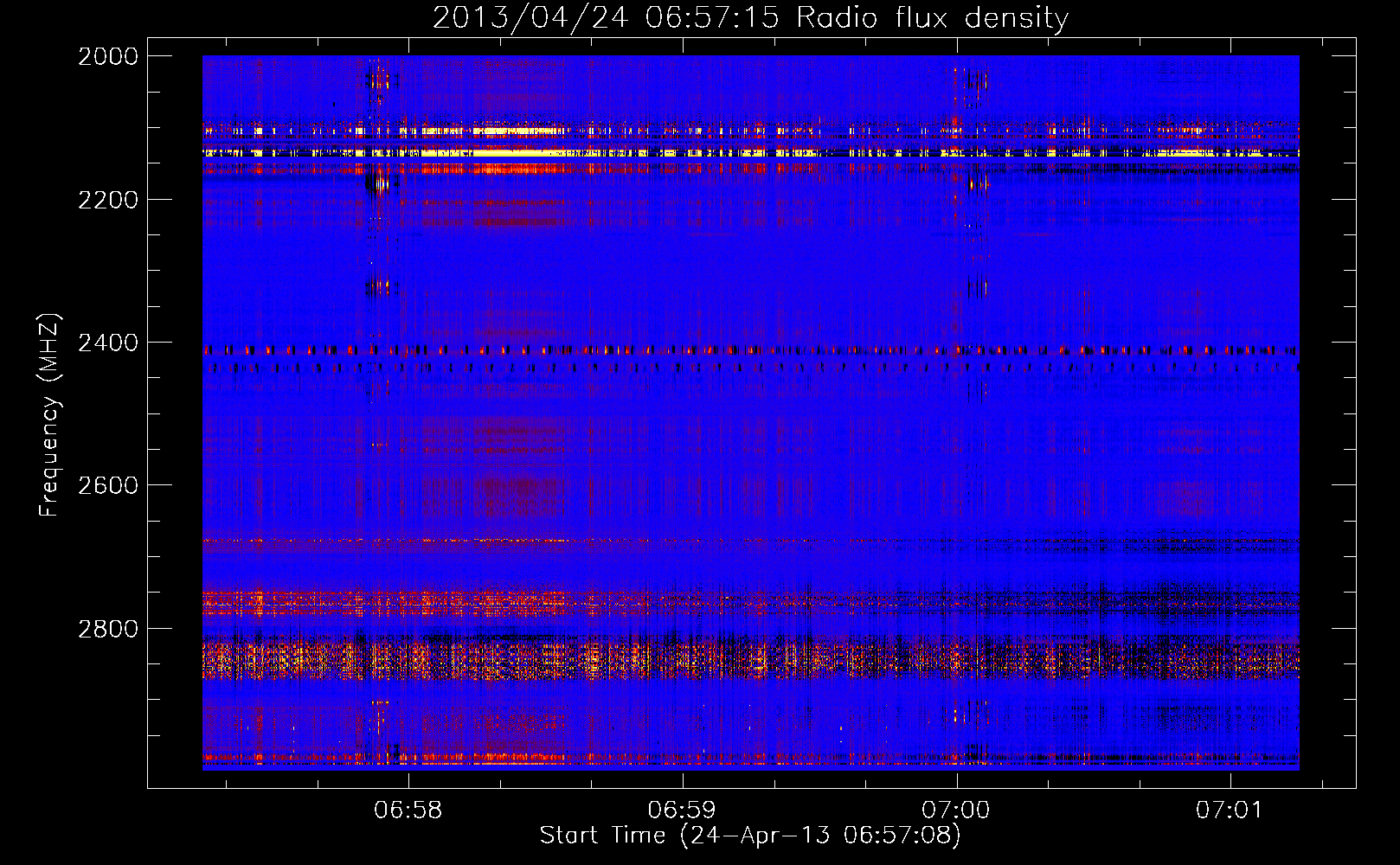Select the 06:58 time tick label
1400x865 pixels.
pyautogui.click(x=408, y=810)
